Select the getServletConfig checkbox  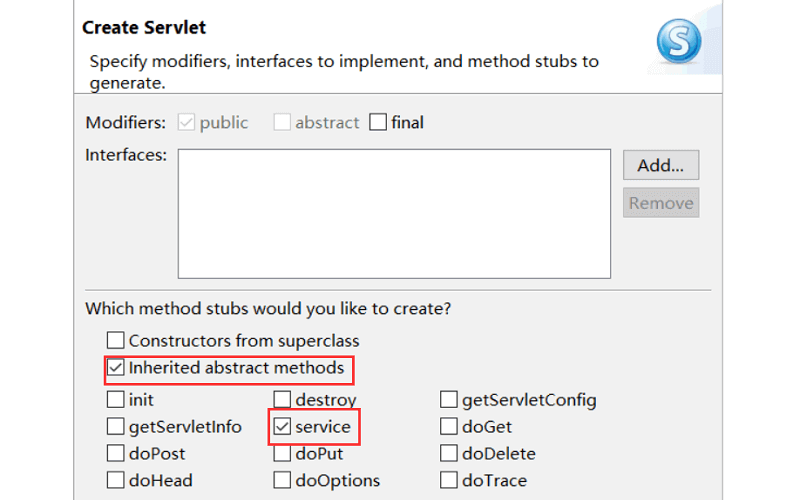point(449,400)
